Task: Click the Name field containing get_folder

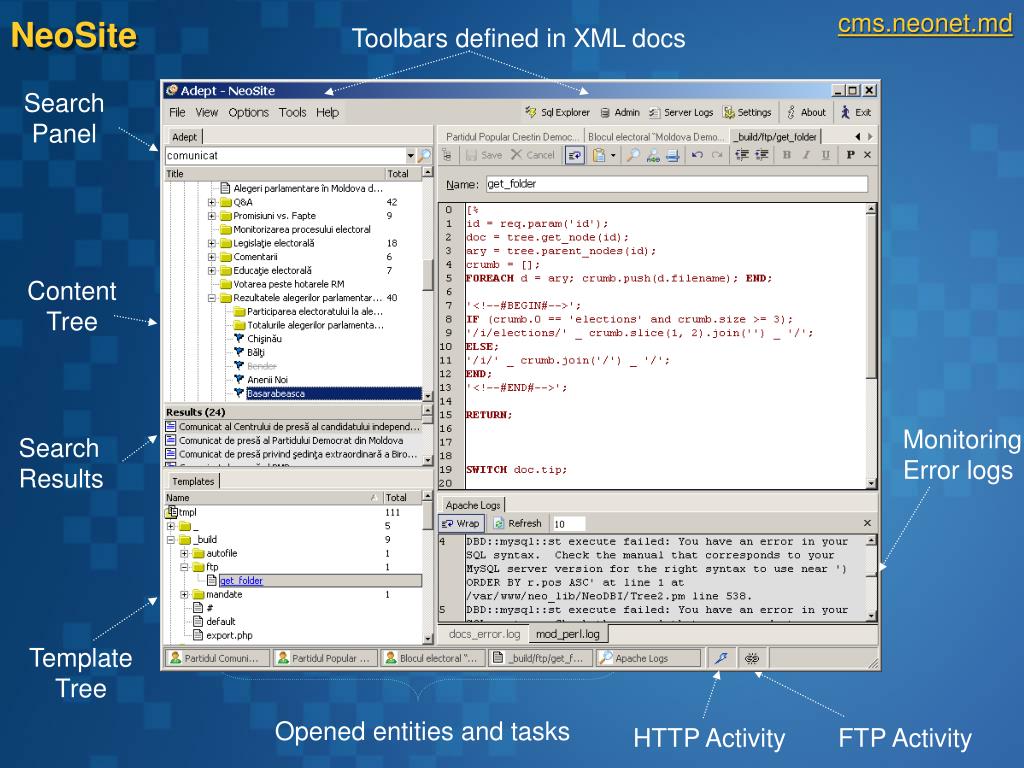Action: pos(677,184)
